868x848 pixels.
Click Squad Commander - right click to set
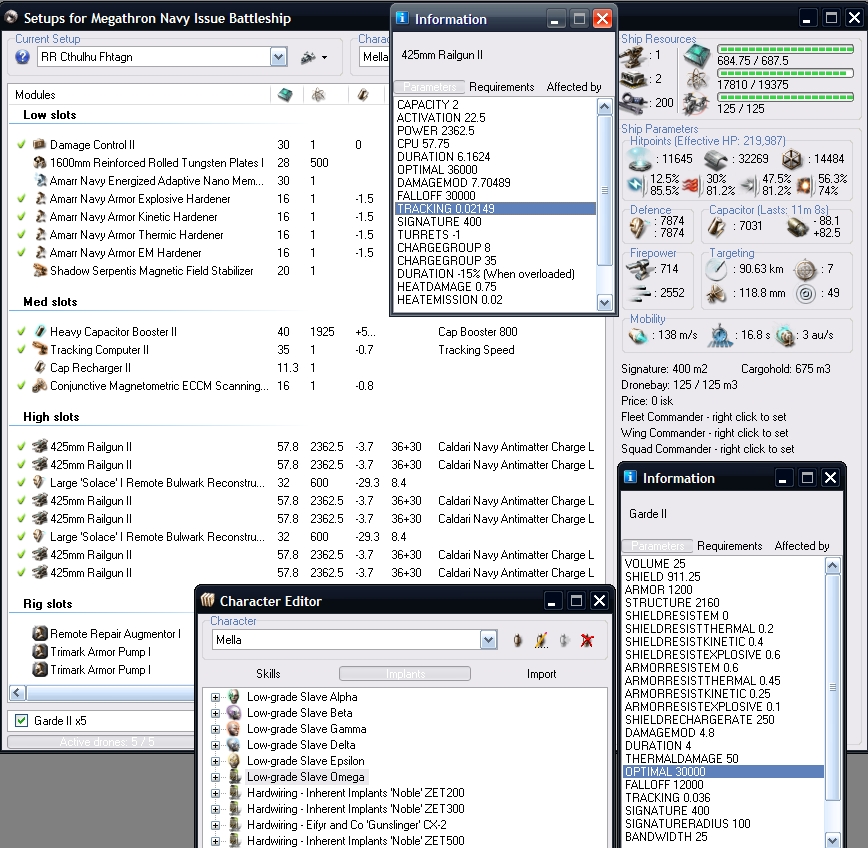pyautogui.click(x=707, y=449)
